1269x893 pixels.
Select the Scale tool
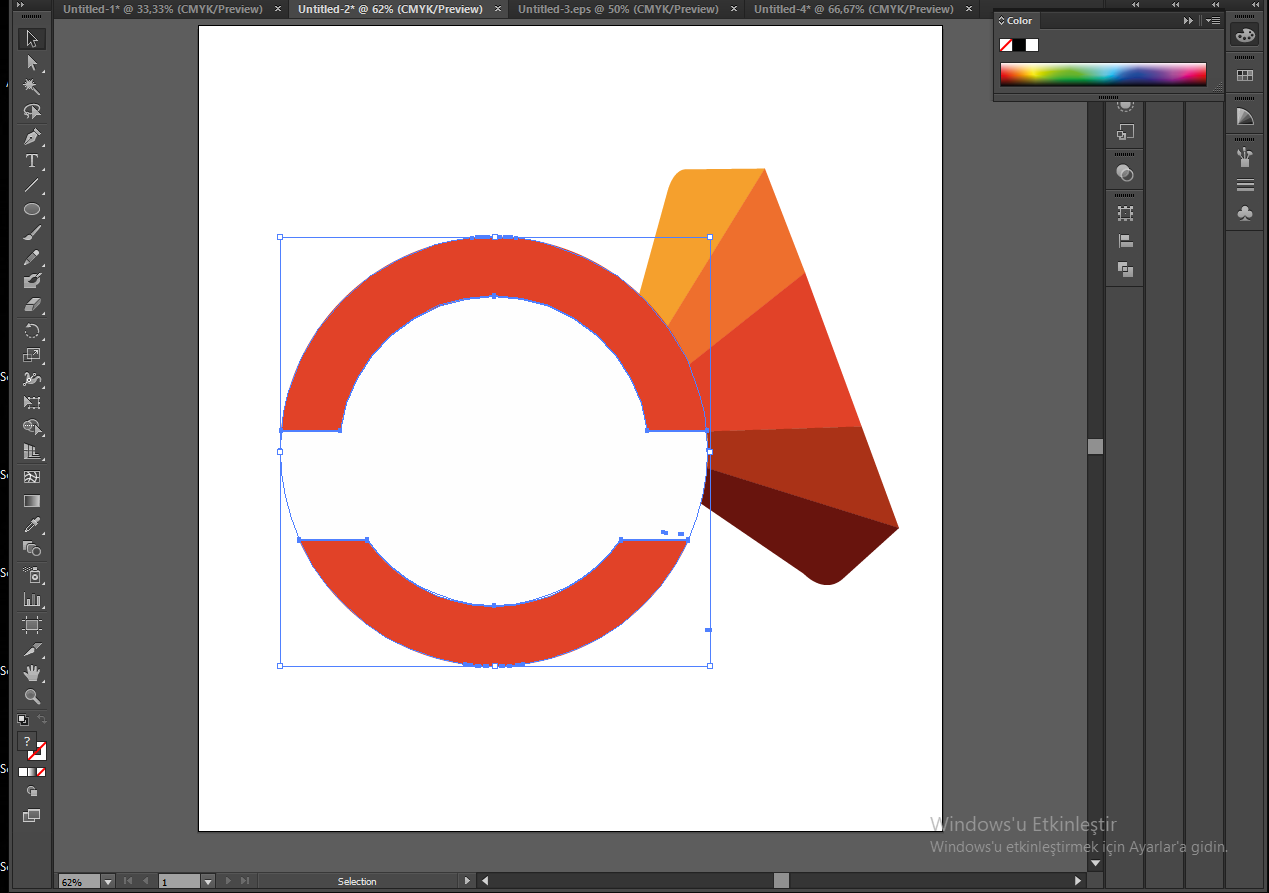(32, 355)
